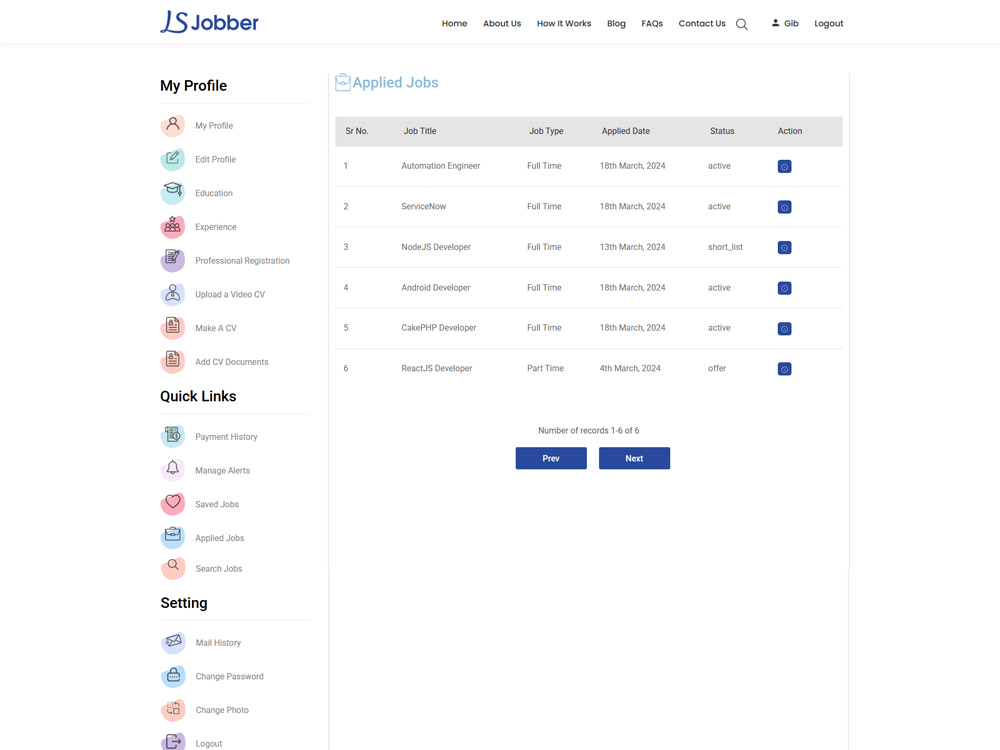The width and height of the screenshot is (1000, 750).
Task: Click the CakePHP Developer job title
Action: point(439,328)
